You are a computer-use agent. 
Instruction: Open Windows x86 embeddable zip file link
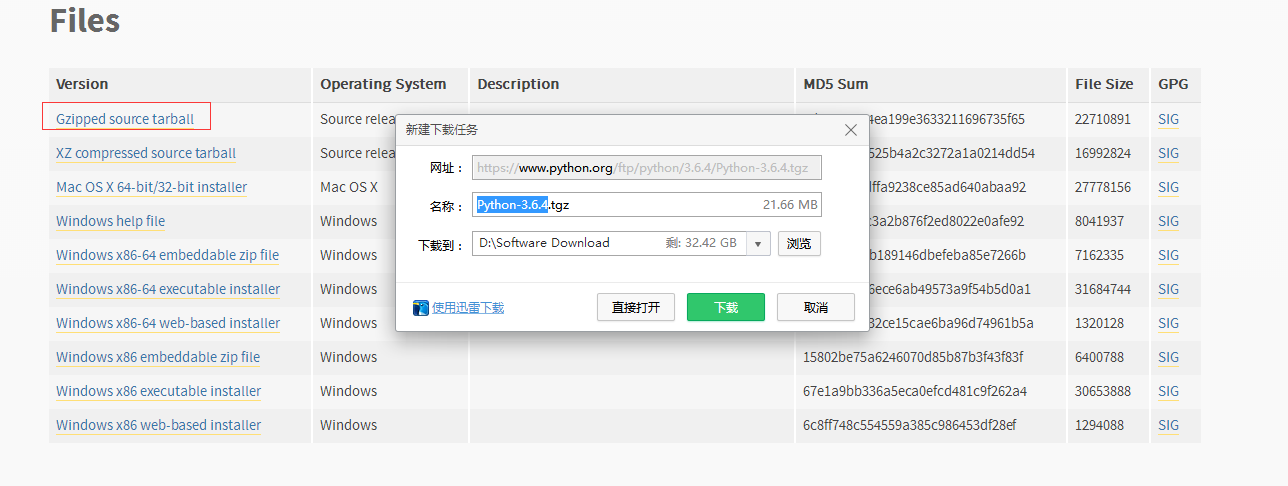click(158, 357)
